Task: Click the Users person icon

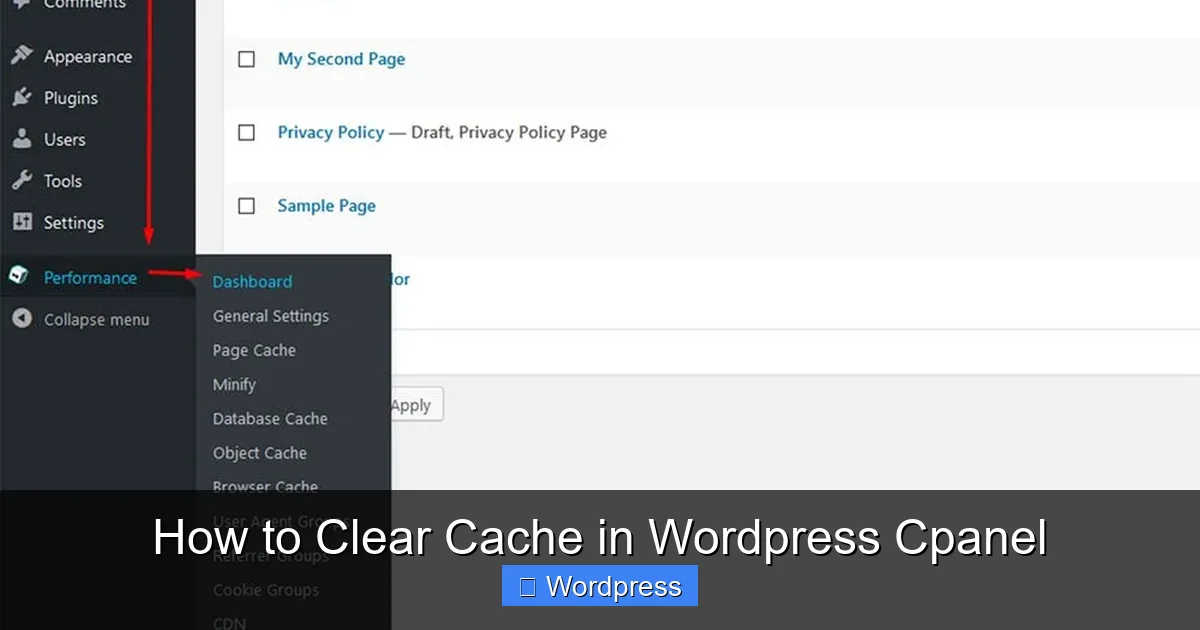Action: point(22,139)
